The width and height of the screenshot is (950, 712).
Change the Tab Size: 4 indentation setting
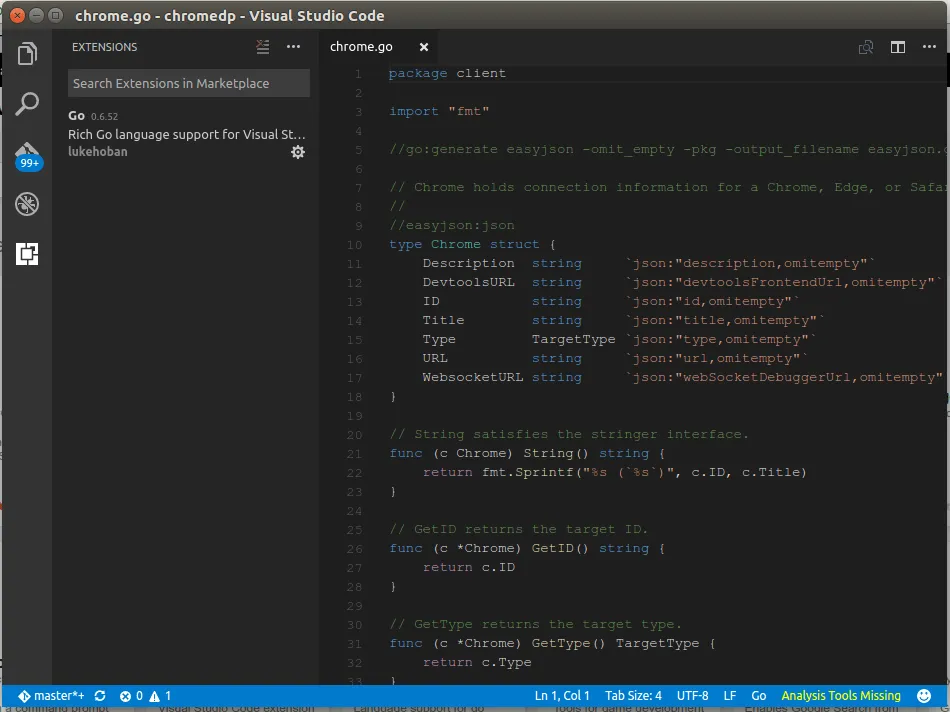[633, 696]
